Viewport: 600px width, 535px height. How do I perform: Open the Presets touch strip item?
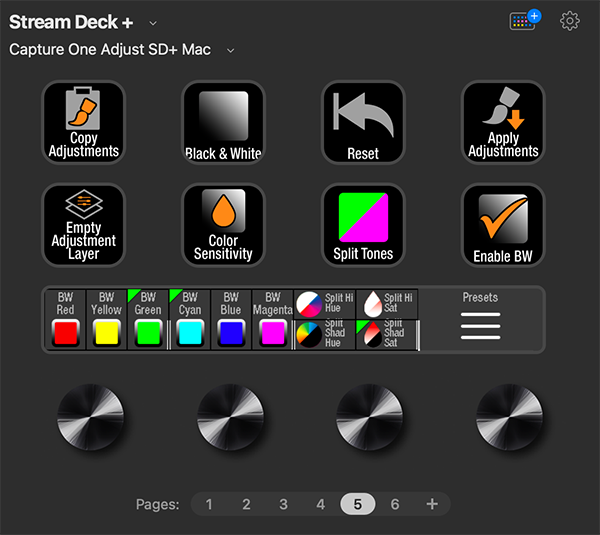point(481,320)
